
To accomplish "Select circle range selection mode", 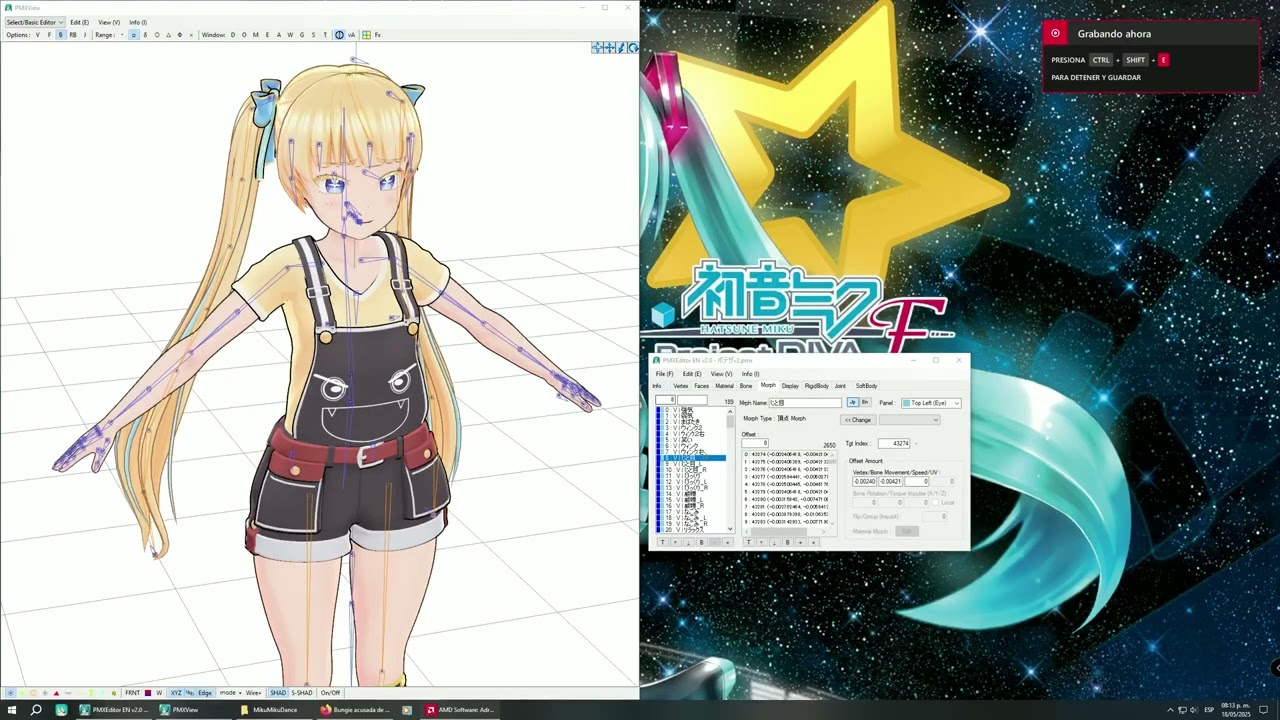I will click(157, 35).
